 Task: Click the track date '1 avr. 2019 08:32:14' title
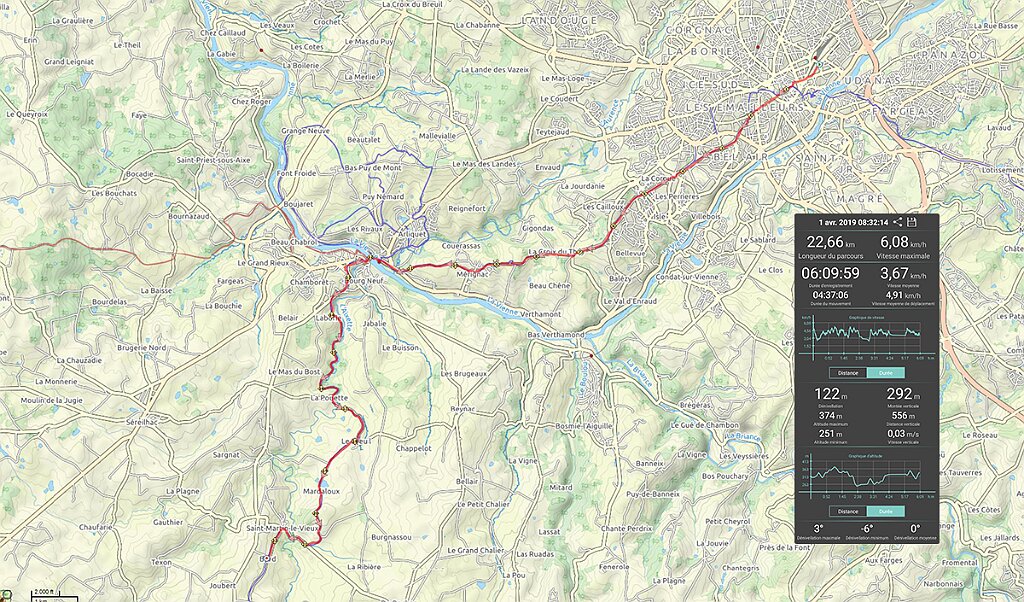[853, 223]
